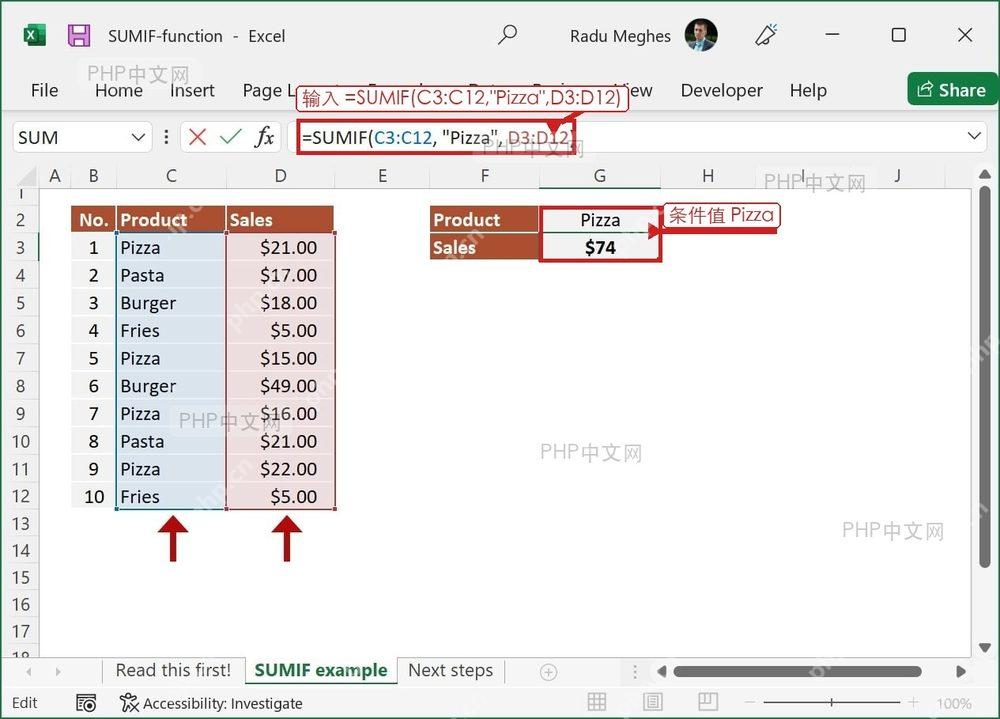This screenshot has width=1000, height=719.
Task: Click the vertical scrollbar thumb
Action: coord(985,376)
